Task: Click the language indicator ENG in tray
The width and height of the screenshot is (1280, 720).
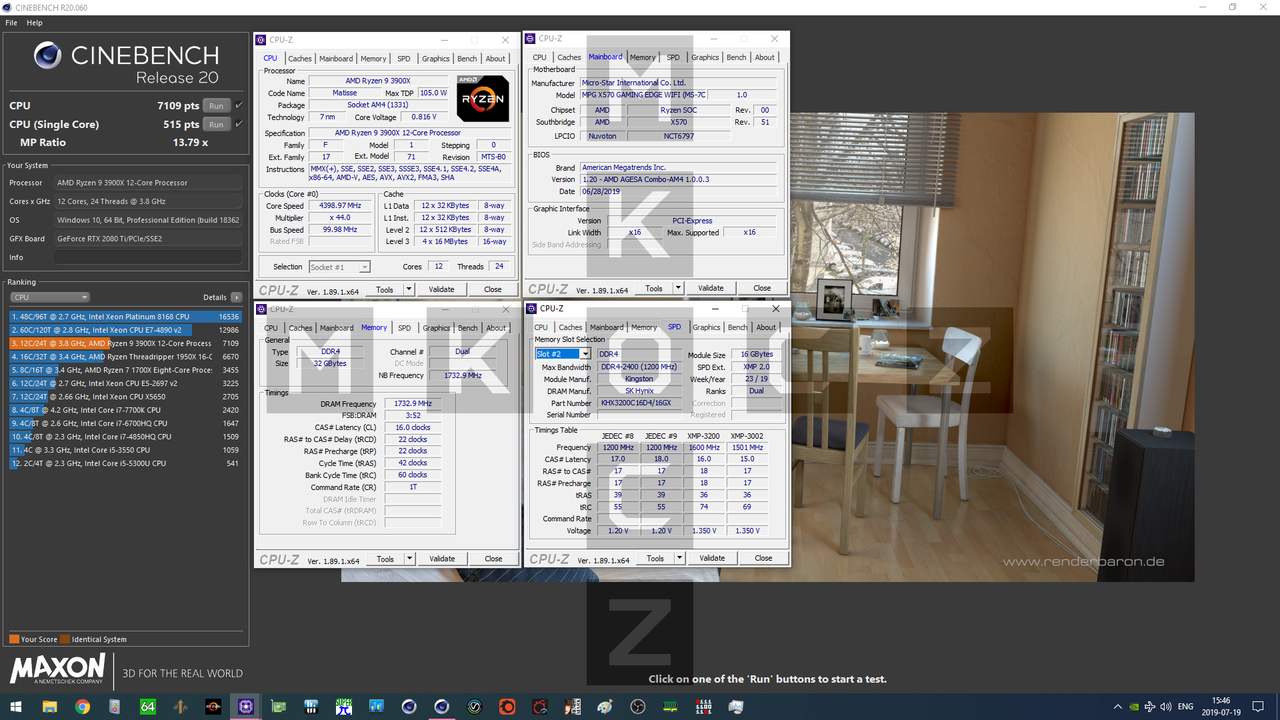Action: 1187,706
